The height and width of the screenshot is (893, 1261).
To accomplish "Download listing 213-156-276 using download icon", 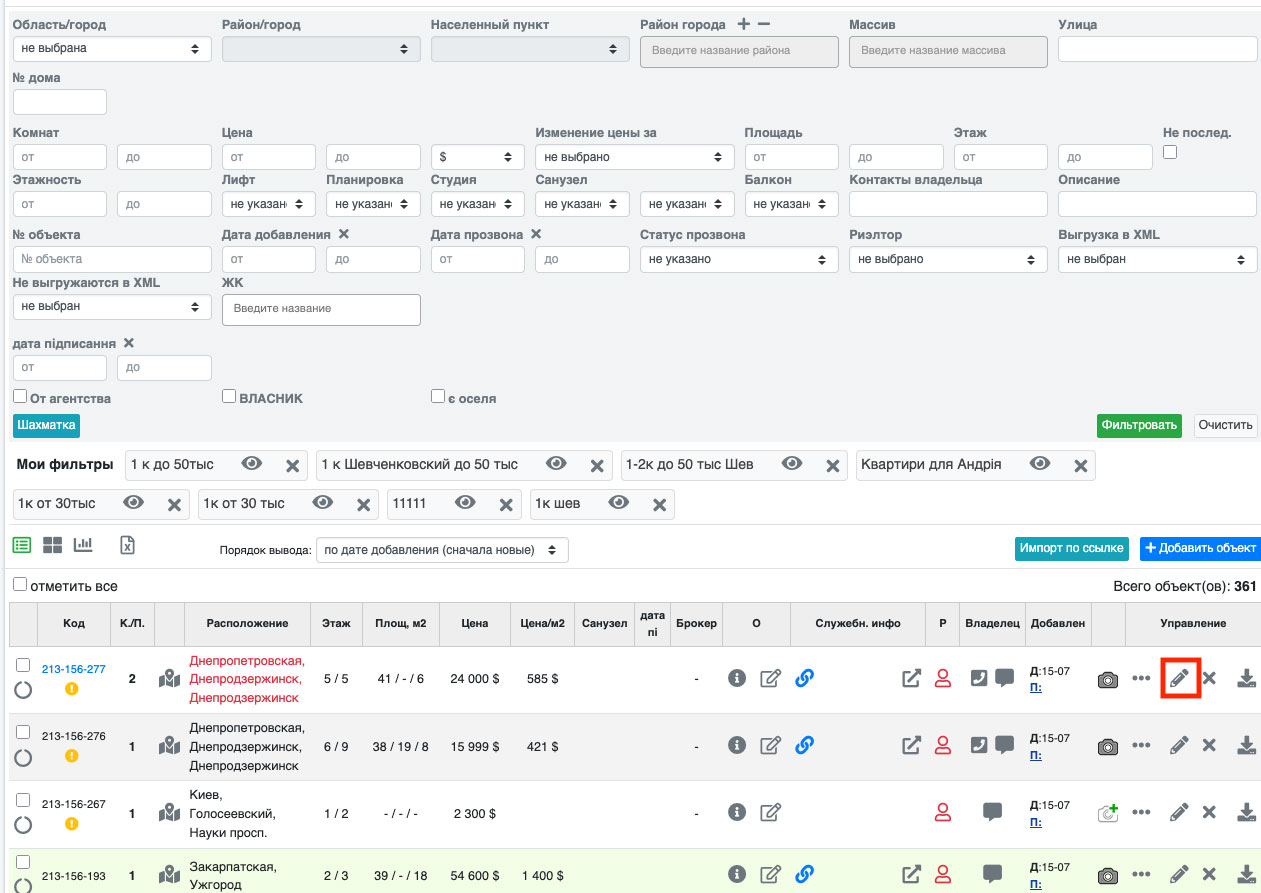I will coord(1246,745).
